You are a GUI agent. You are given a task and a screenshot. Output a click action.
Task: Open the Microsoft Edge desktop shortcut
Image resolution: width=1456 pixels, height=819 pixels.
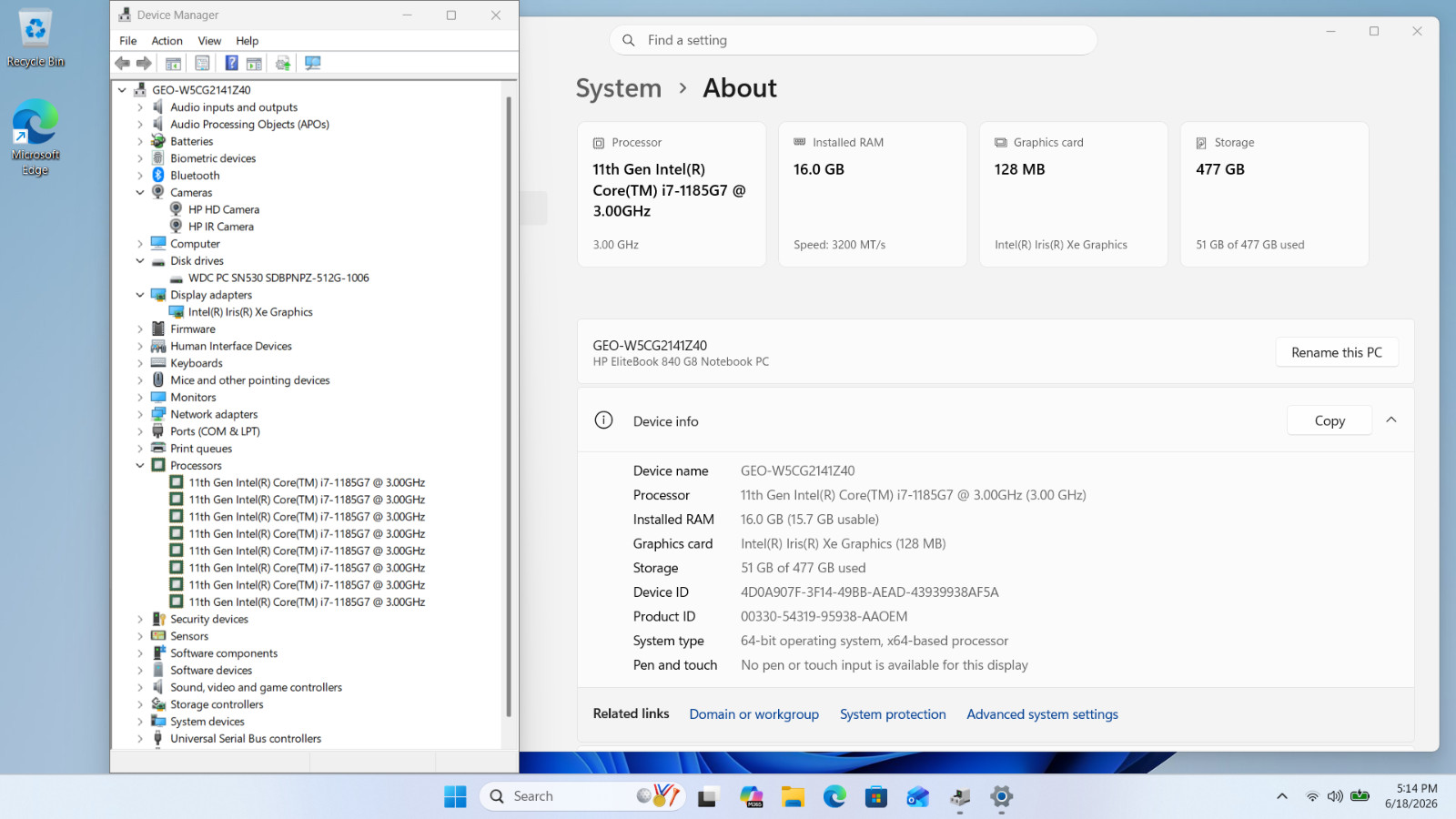[35, 136]
